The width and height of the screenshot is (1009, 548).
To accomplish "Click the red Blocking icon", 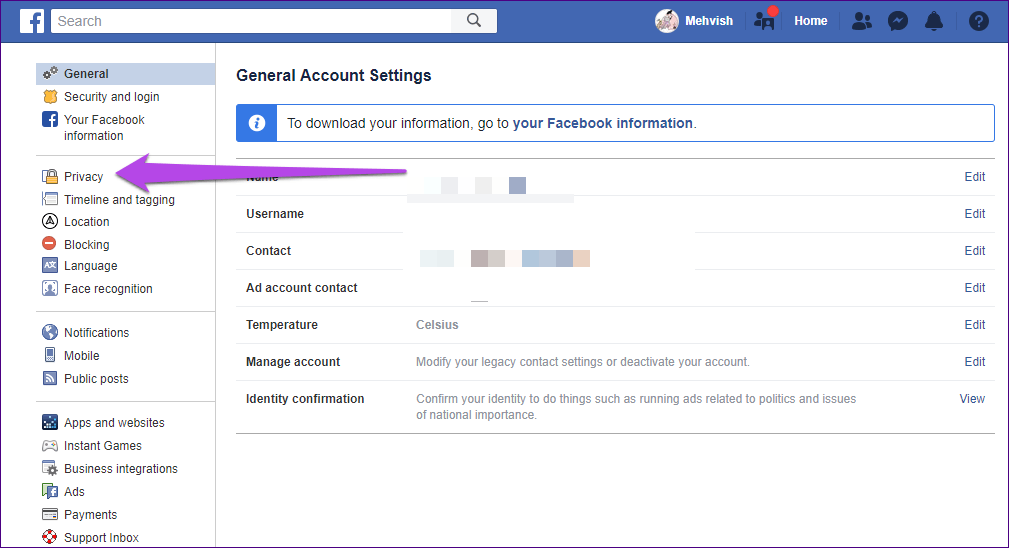I will (50, 243).
